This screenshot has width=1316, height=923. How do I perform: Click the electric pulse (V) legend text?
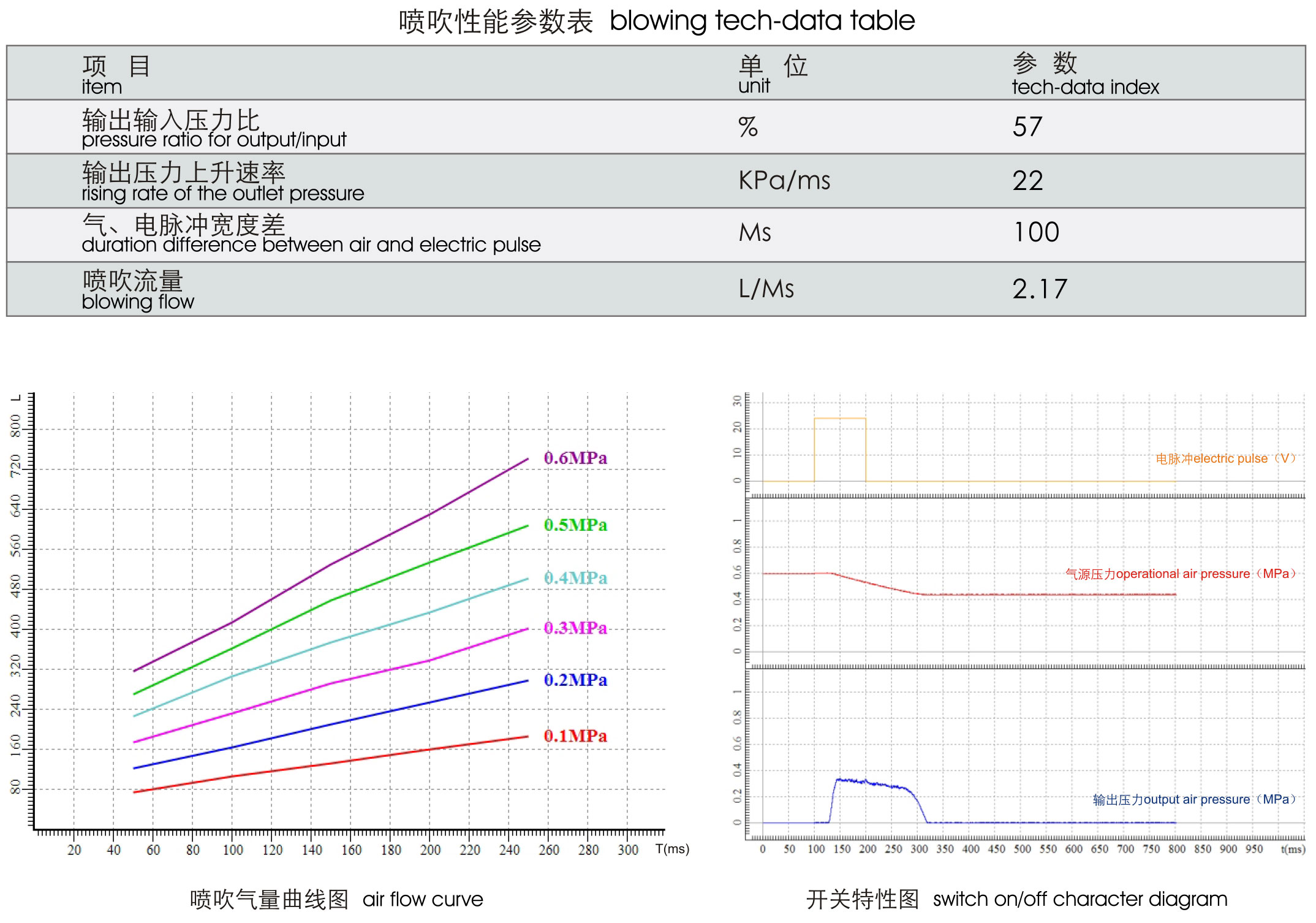click(x=1225, y=458)
